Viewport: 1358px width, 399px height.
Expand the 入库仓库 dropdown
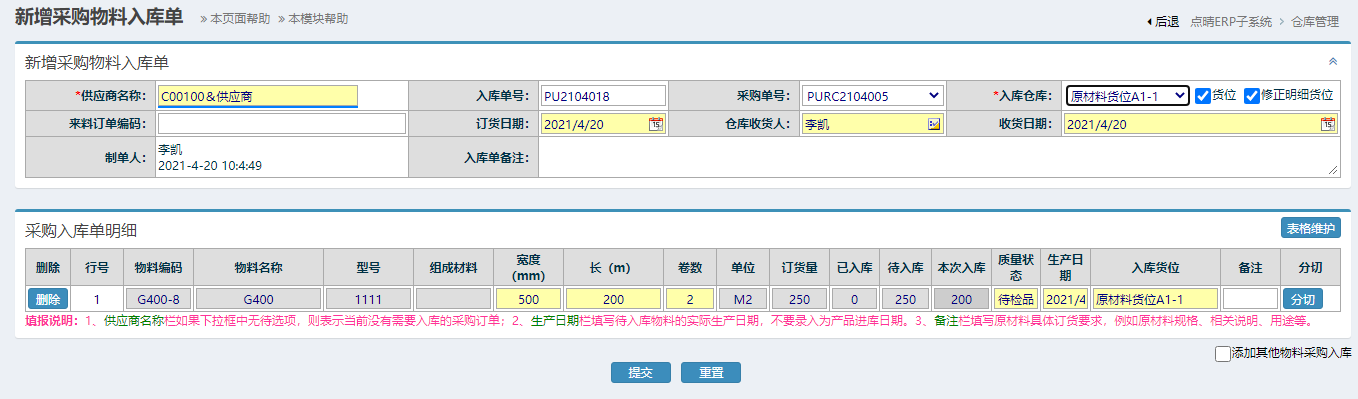(1127, 96)
